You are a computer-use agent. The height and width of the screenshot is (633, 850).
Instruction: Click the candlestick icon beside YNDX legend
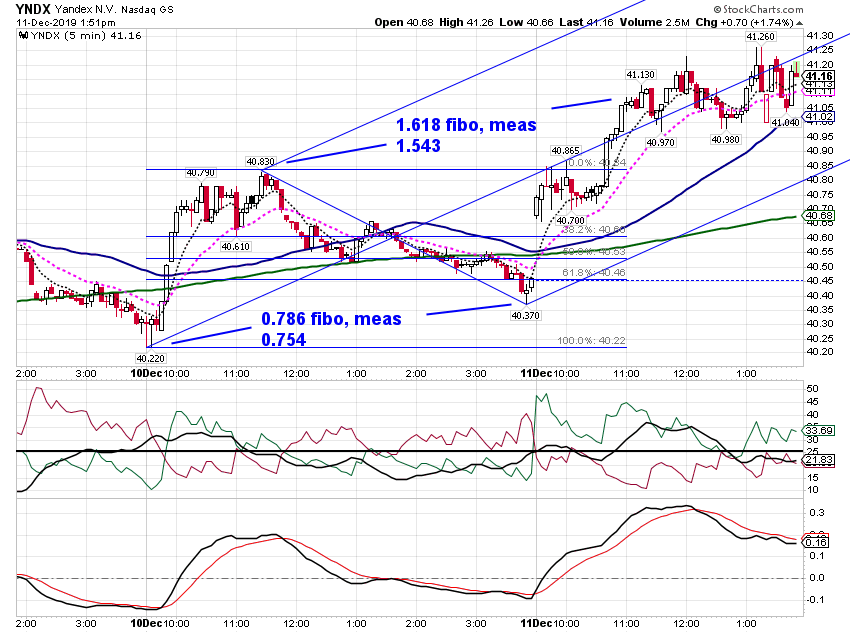tap(23, 36)
